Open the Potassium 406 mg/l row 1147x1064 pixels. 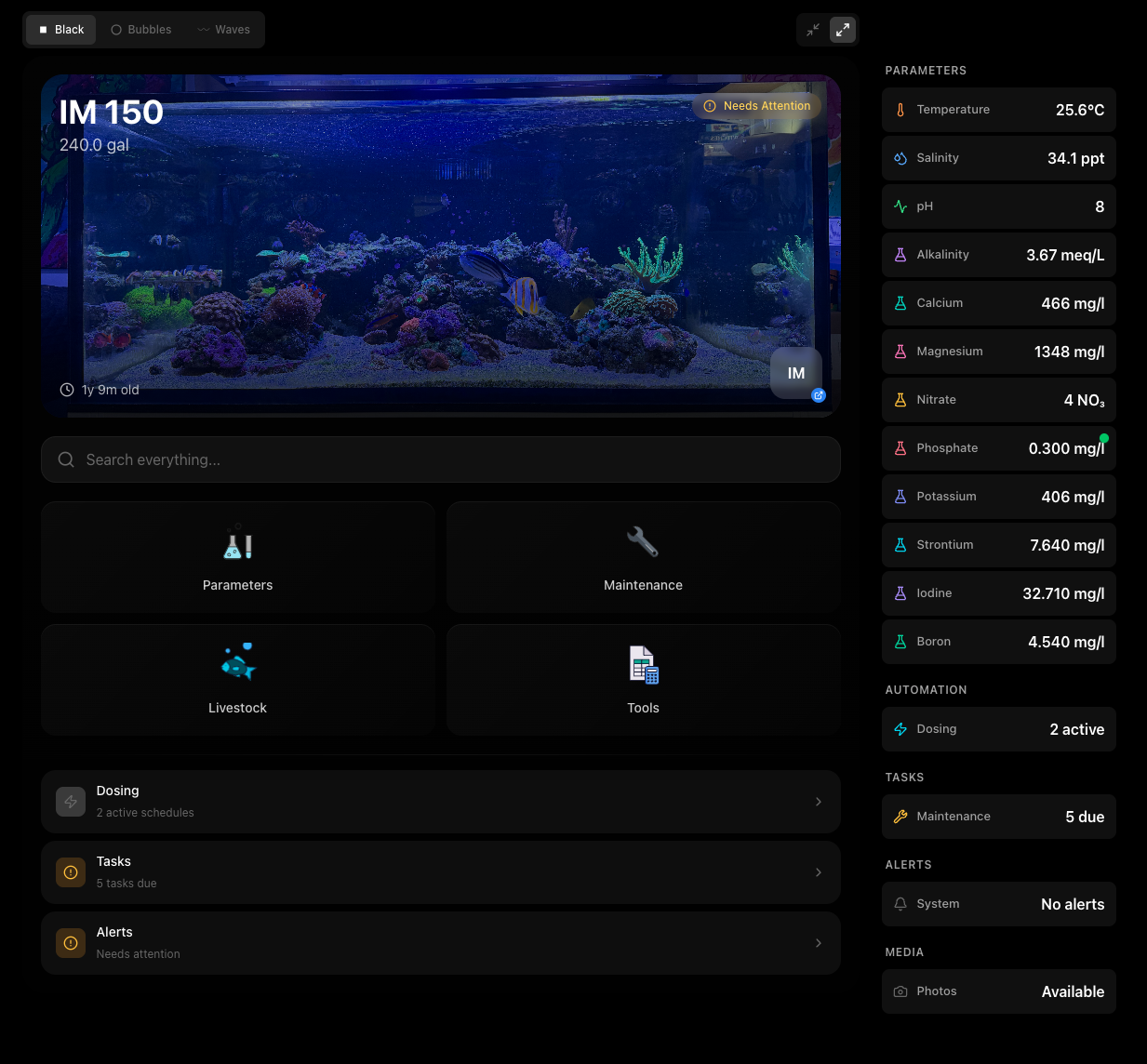pos(999,497)
